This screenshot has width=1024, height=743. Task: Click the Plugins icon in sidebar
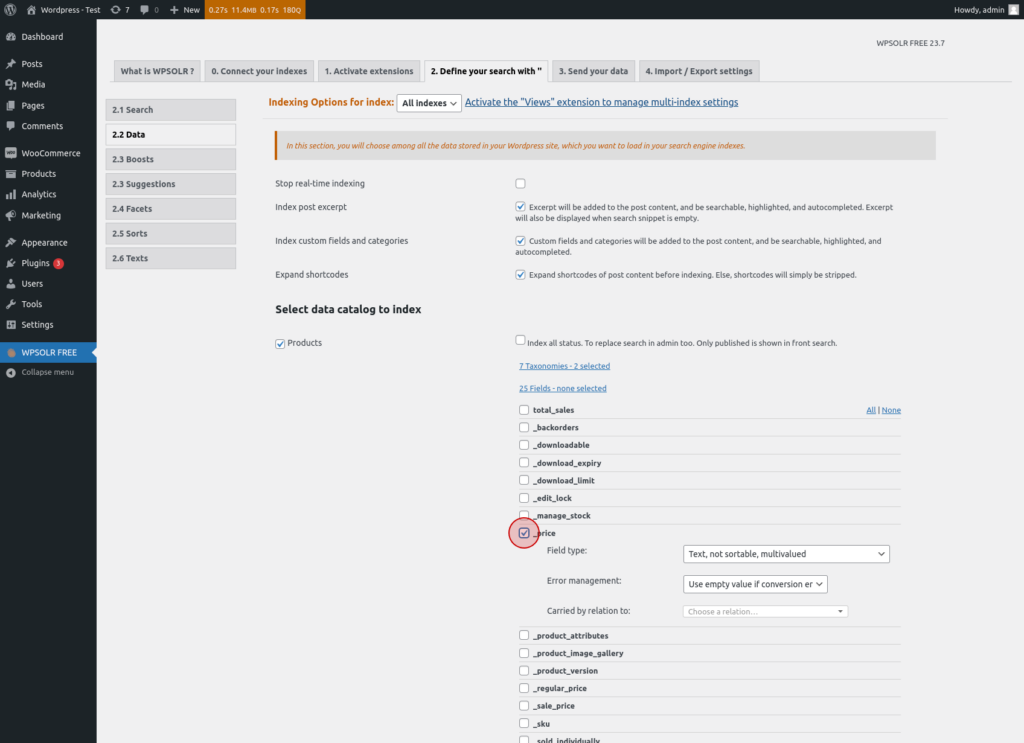pyautogui.click(x=10, y=263)
